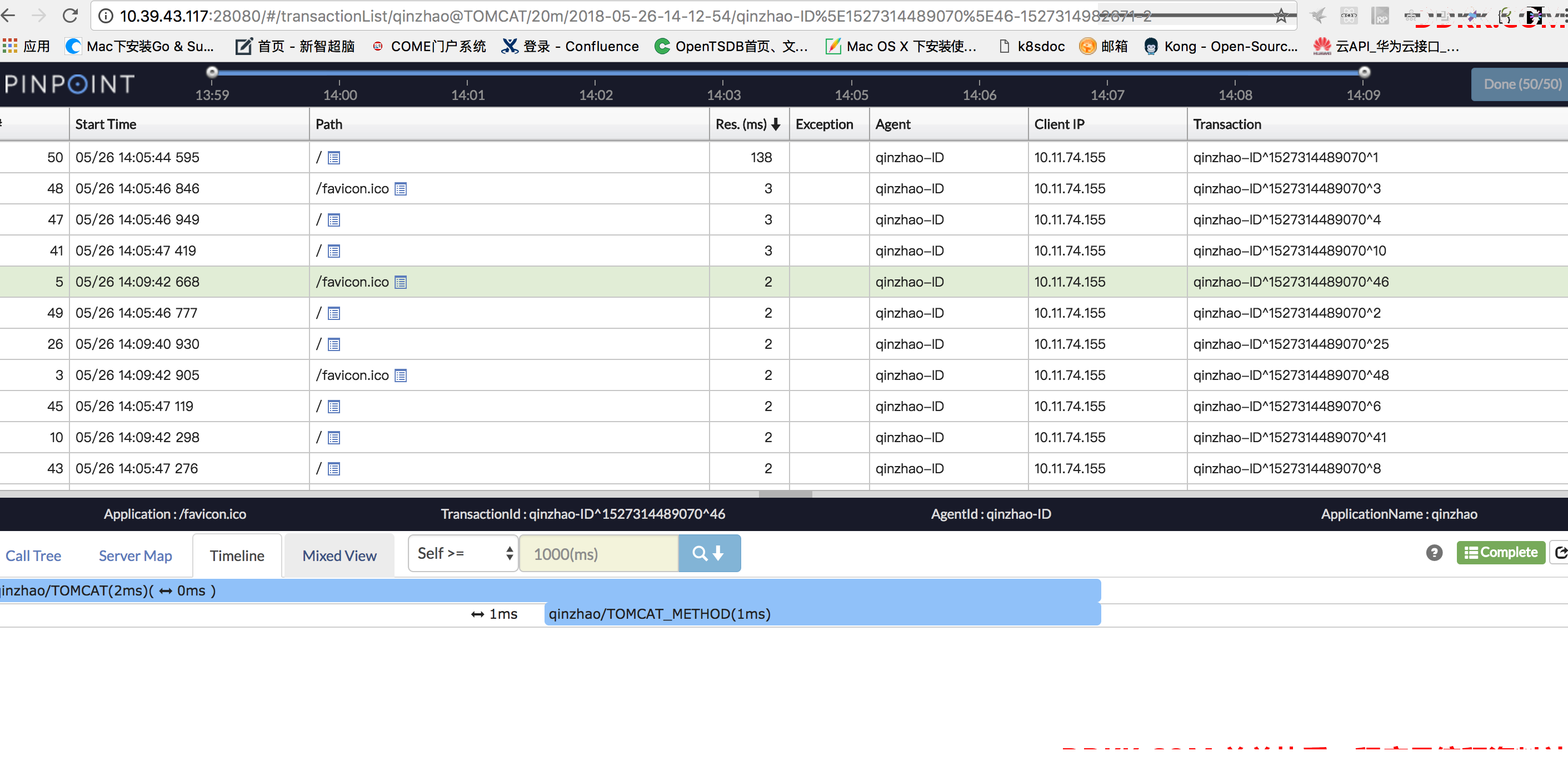Viewport: 1568px width, 771px height.
Task: Open Mac下安装Go bookmark
Action: coord(140,46)
